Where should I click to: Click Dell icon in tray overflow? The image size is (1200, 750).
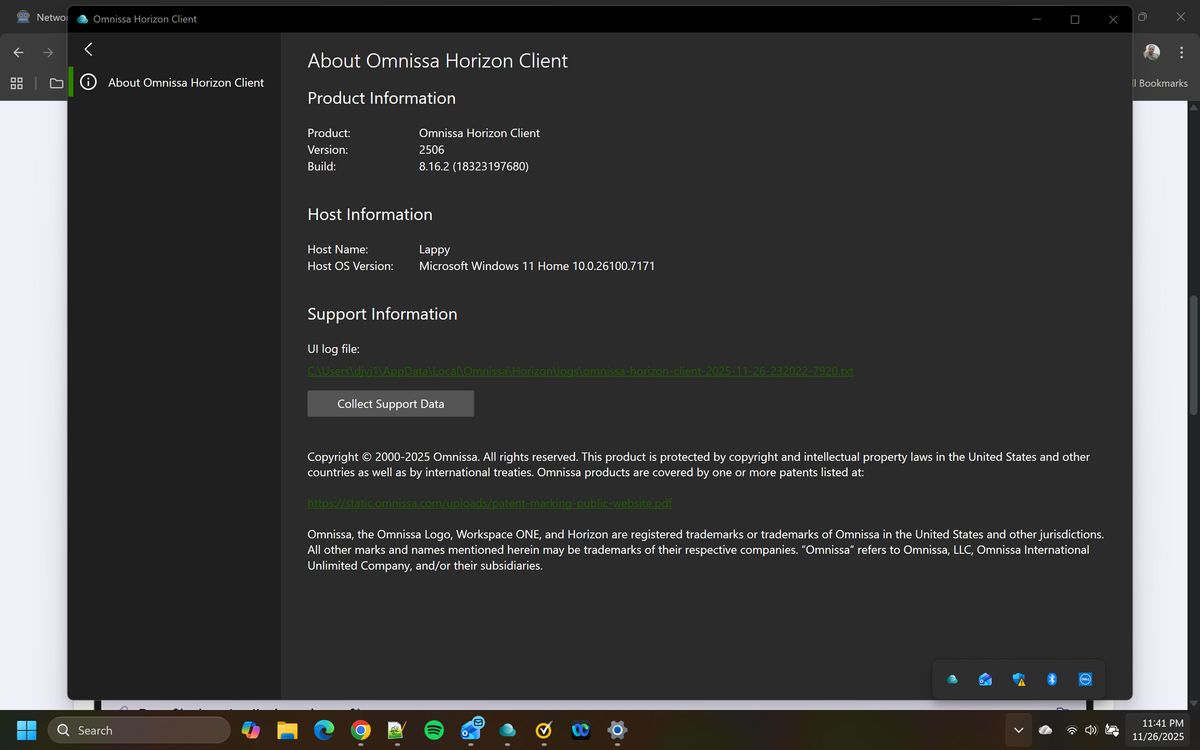pyautogui.click(x=1085, y=680)
